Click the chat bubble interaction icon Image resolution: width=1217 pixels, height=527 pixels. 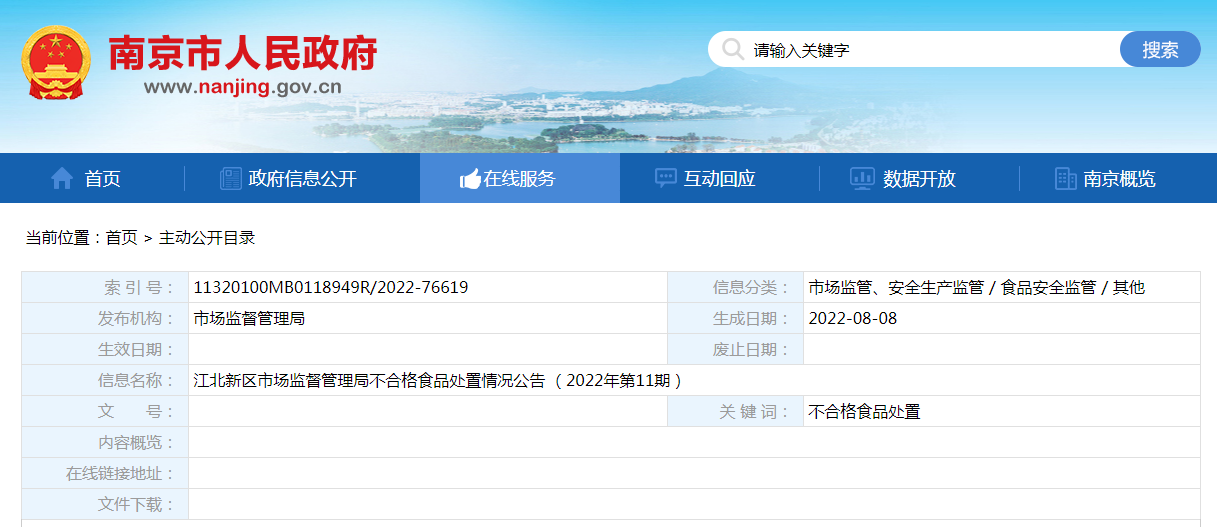(665, 179)
